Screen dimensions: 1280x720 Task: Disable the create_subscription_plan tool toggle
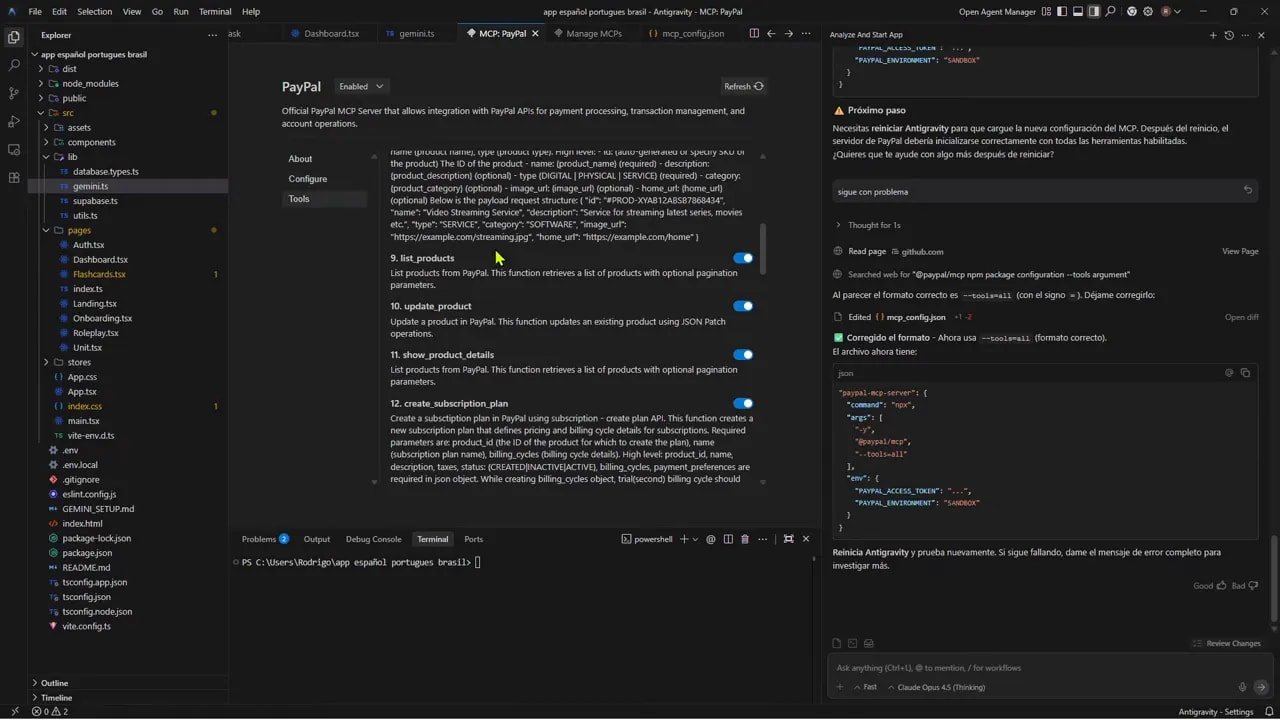(743, 403)
